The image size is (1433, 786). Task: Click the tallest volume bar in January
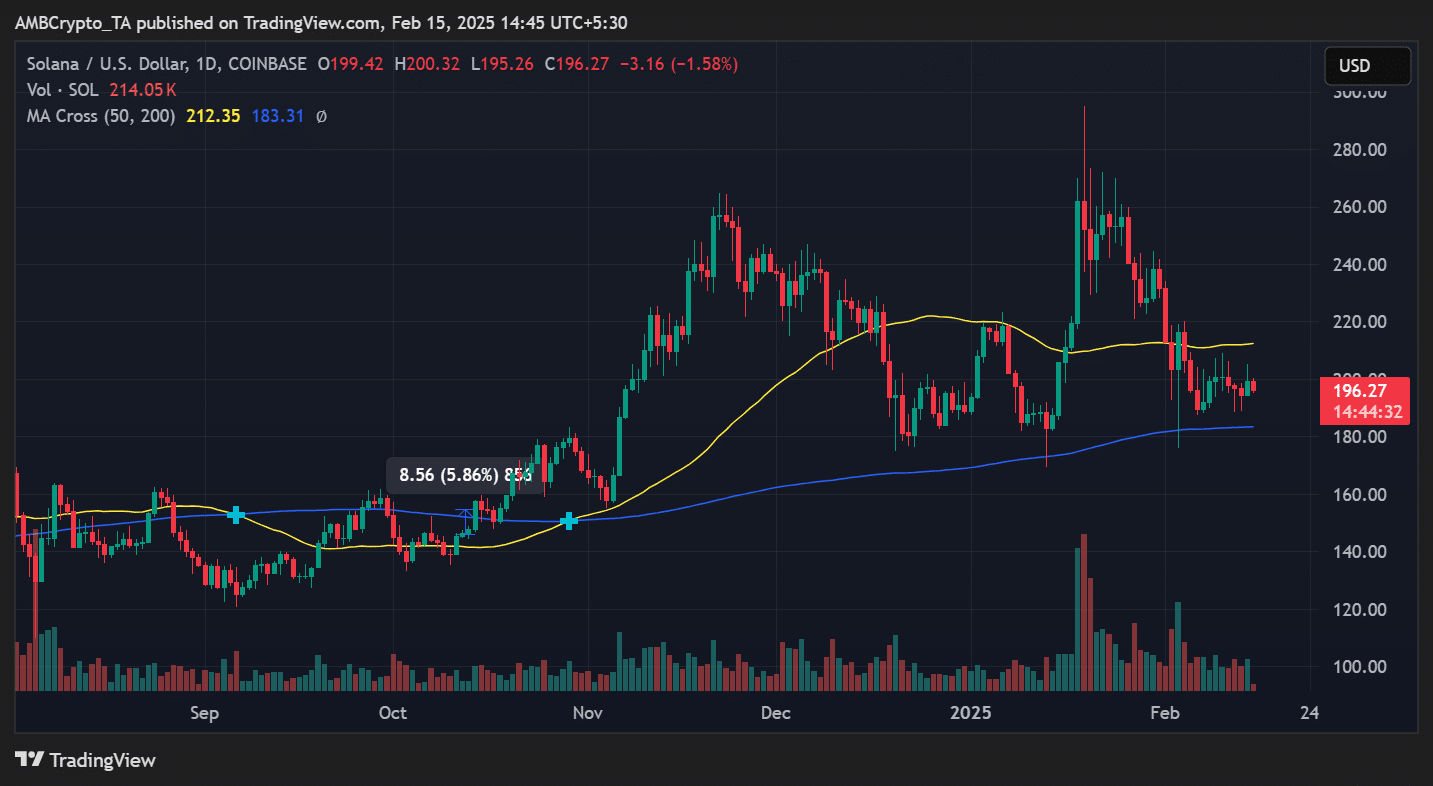point(1083,612)
